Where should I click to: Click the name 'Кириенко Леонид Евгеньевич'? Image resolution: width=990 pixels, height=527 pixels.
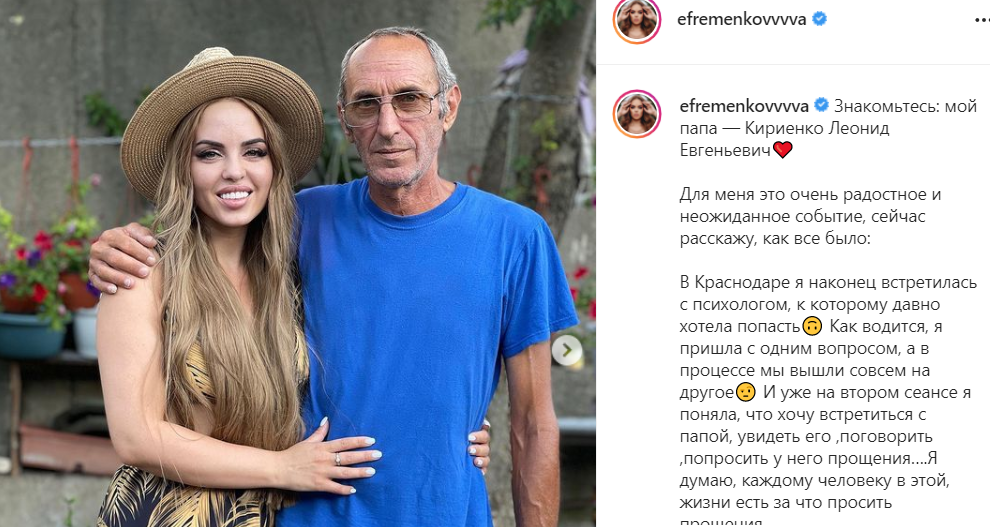pyautogui.click(x=784, y=139)
